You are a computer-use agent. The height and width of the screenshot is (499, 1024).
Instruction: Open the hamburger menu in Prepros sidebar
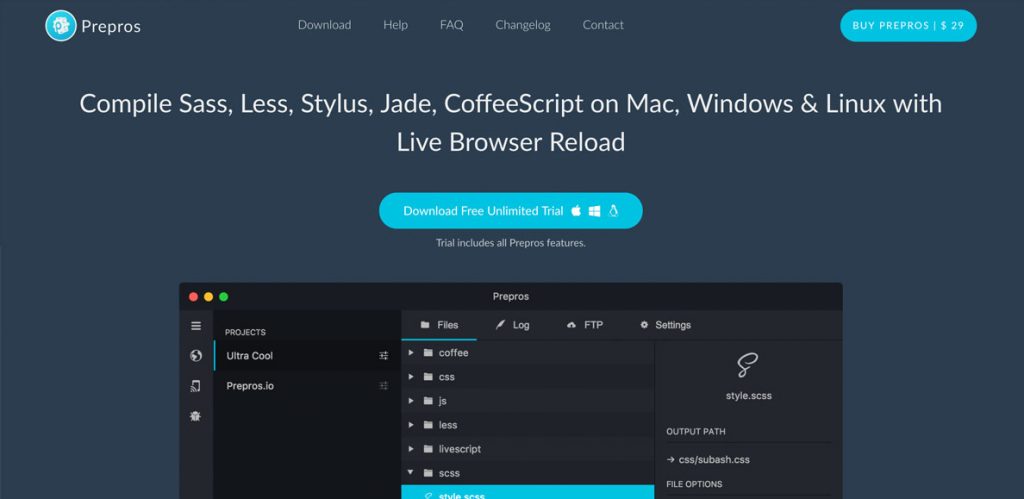(196, 326)
